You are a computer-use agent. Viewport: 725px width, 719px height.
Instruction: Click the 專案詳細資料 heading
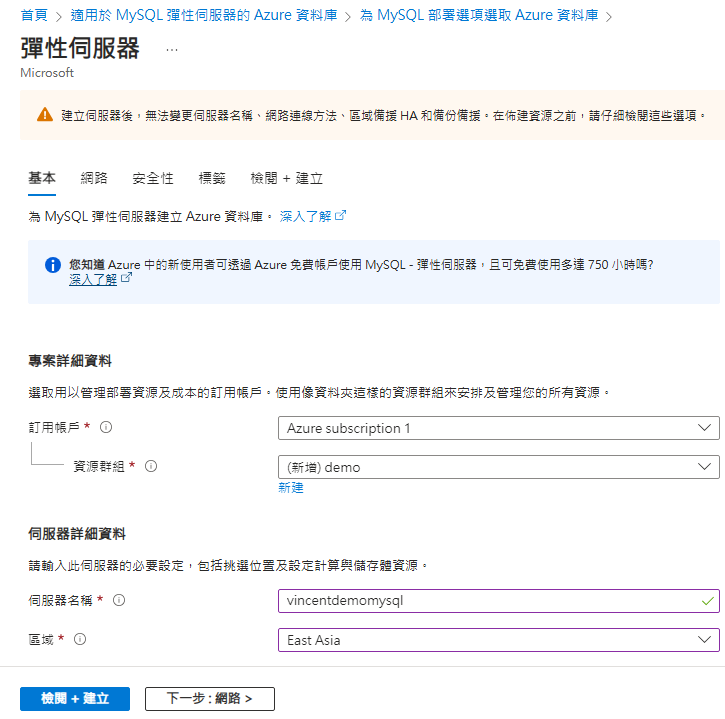pos(70,361)
